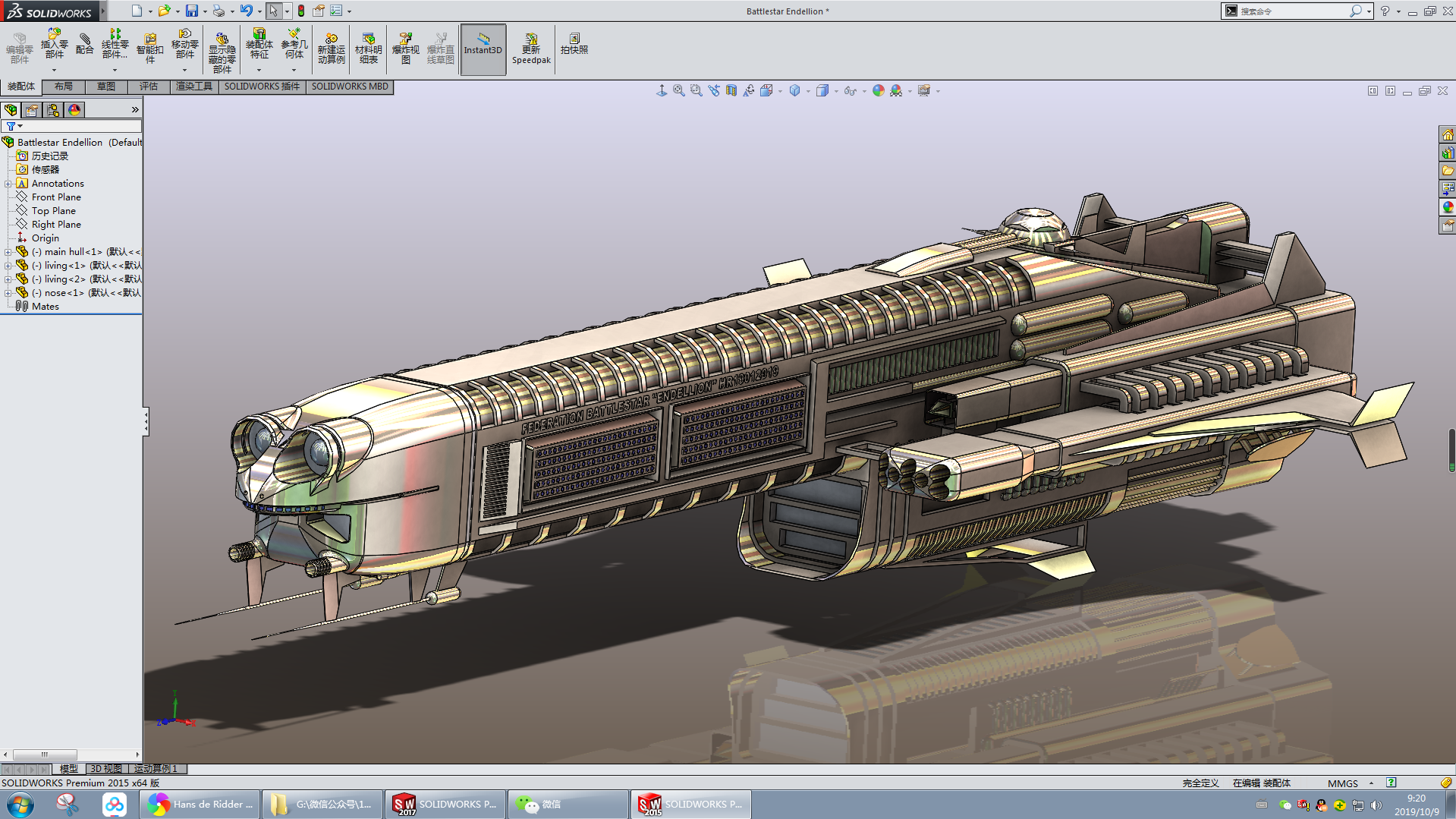Select the Front Plane in tree

[x=56, y=197]
